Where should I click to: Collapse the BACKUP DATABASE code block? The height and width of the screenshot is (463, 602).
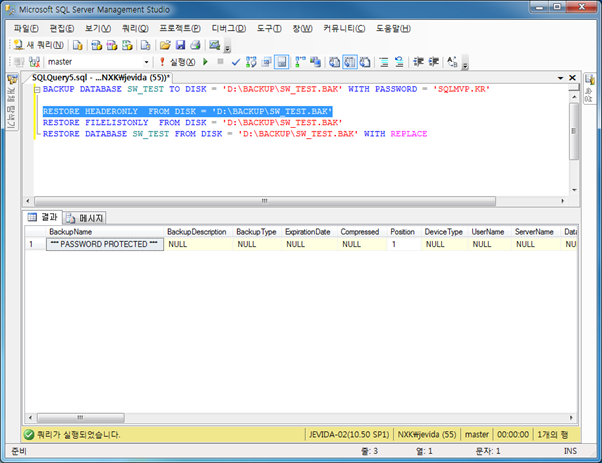(37, 90)
